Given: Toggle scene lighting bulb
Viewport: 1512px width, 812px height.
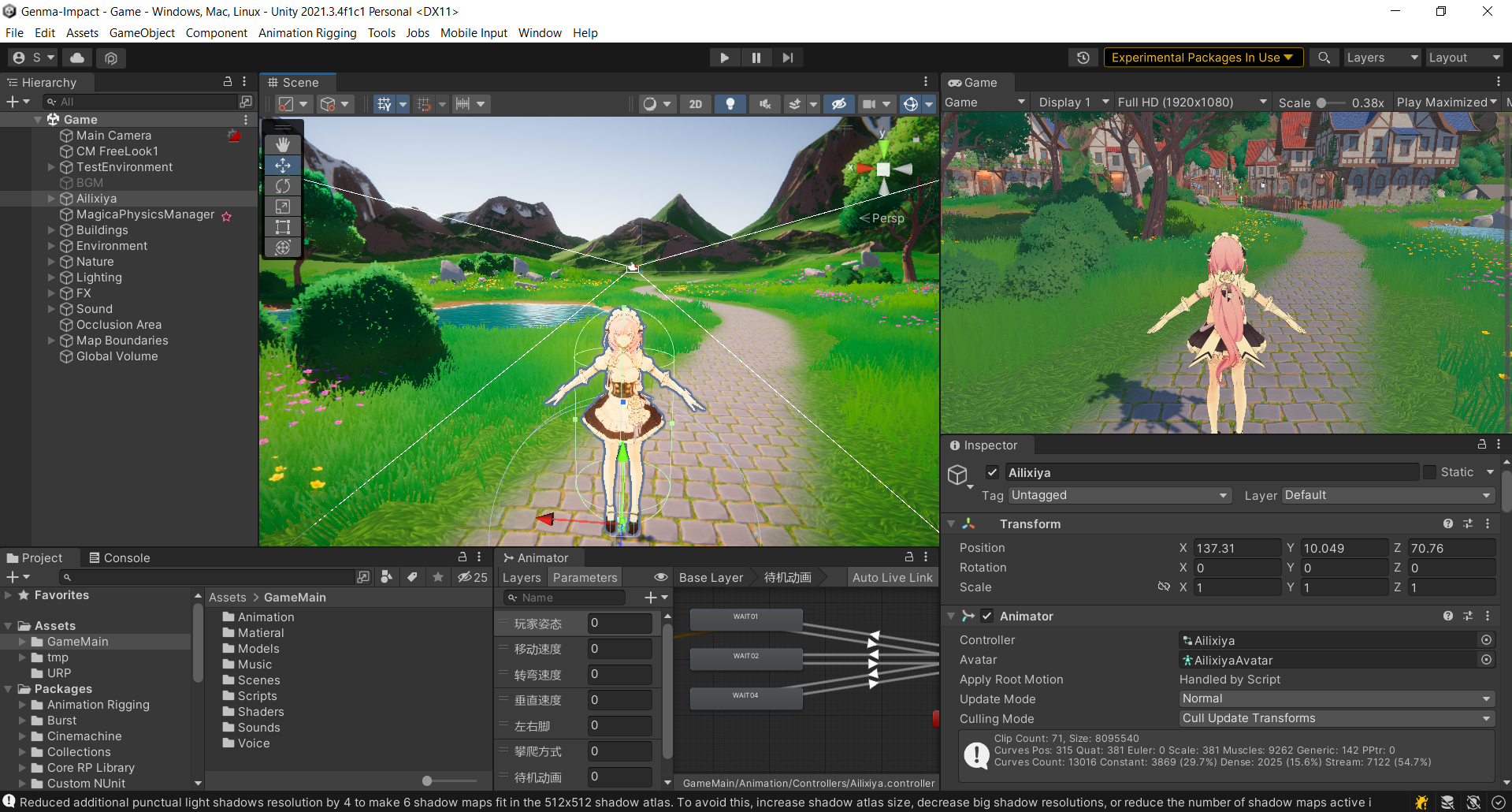Looking at the screenshot, I should (x=730, y=104).
